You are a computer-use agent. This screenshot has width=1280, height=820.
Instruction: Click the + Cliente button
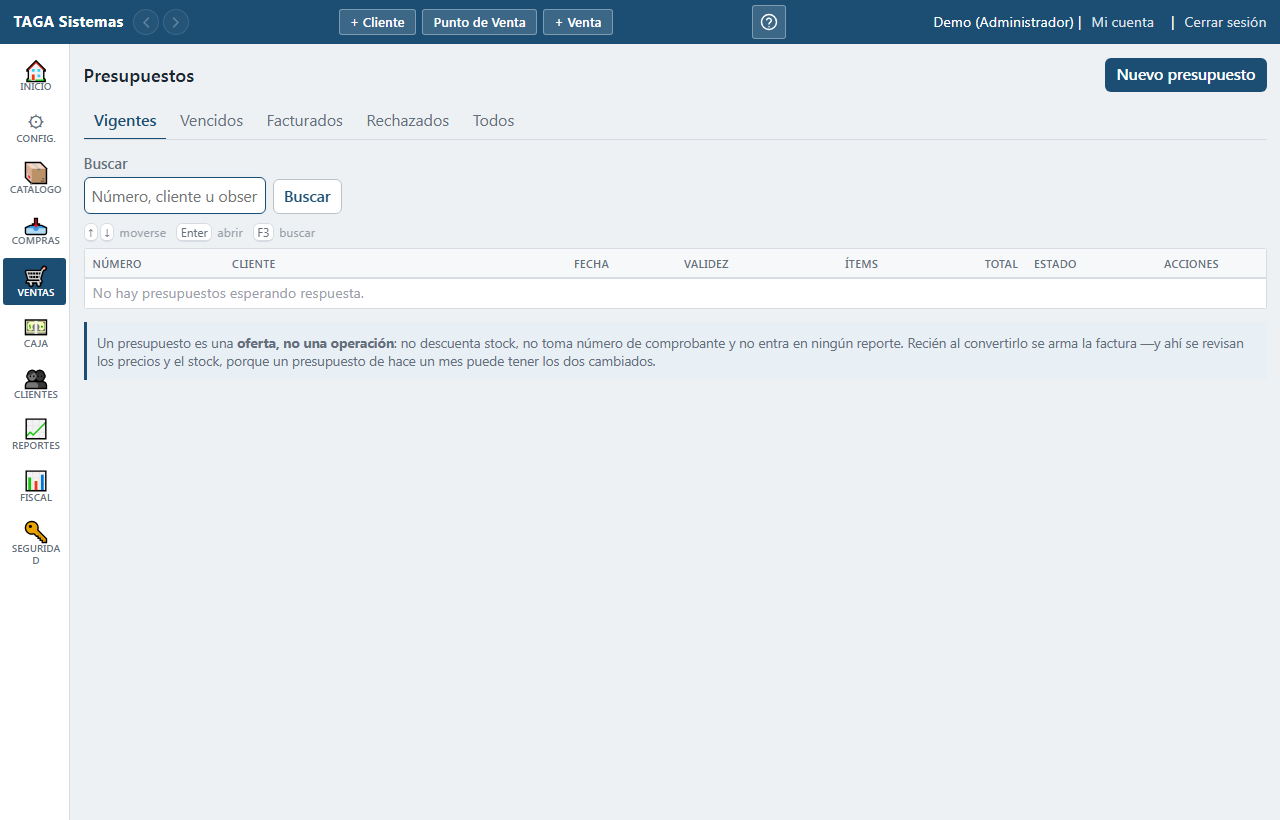click(x=377, y=22)
